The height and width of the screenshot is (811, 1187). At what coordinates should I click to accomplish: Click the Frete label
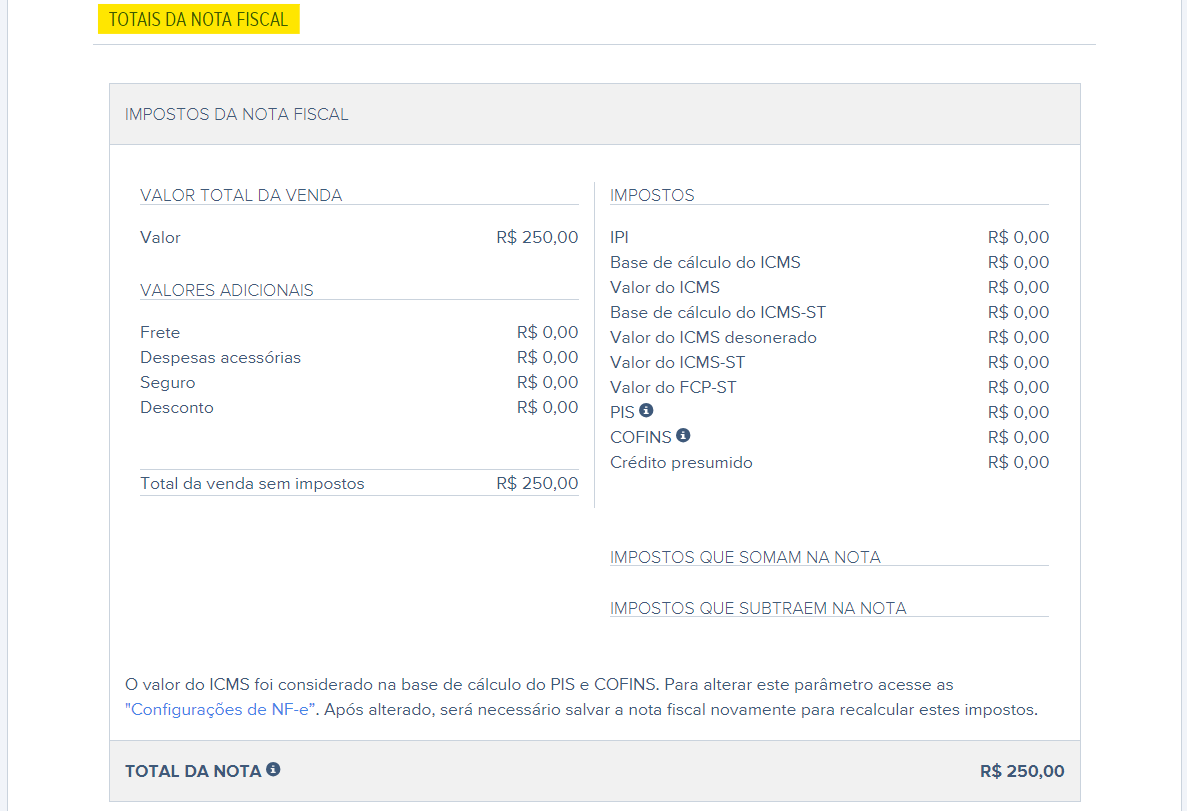point(160,332)
